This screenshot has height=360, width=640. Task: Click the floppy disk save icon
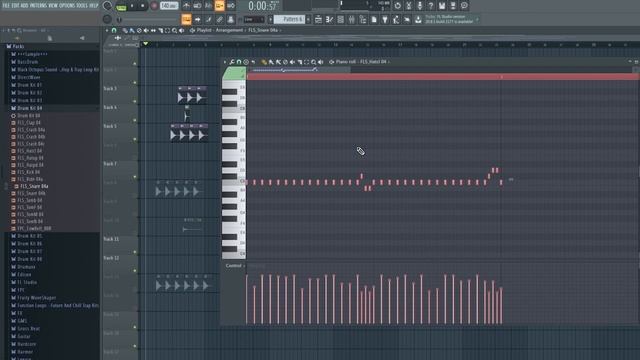(442, 6)
